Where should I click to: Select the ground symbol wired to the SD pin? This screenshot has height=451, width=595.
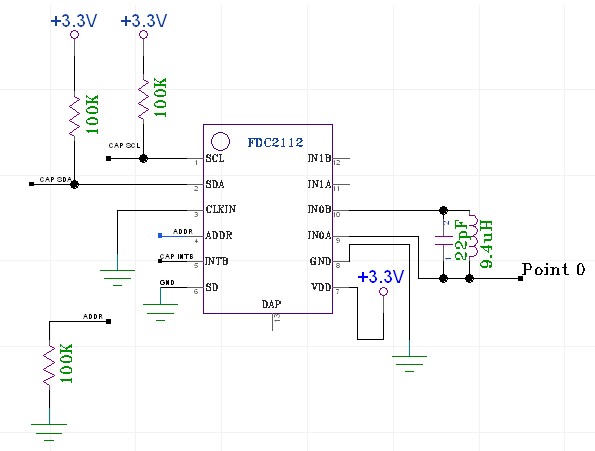point(161,312)
